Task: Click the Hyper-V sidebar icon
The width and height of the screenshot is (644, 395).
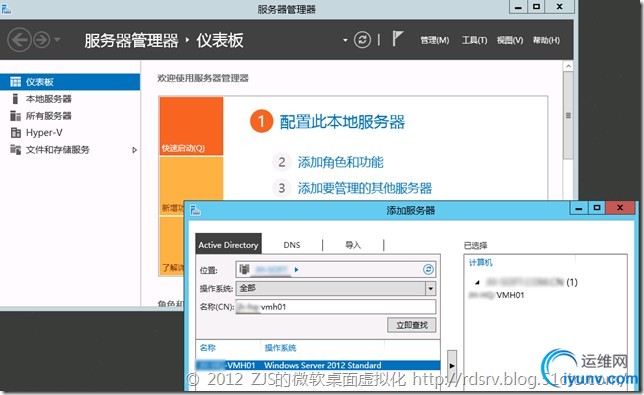Action: tap(16, 133)
